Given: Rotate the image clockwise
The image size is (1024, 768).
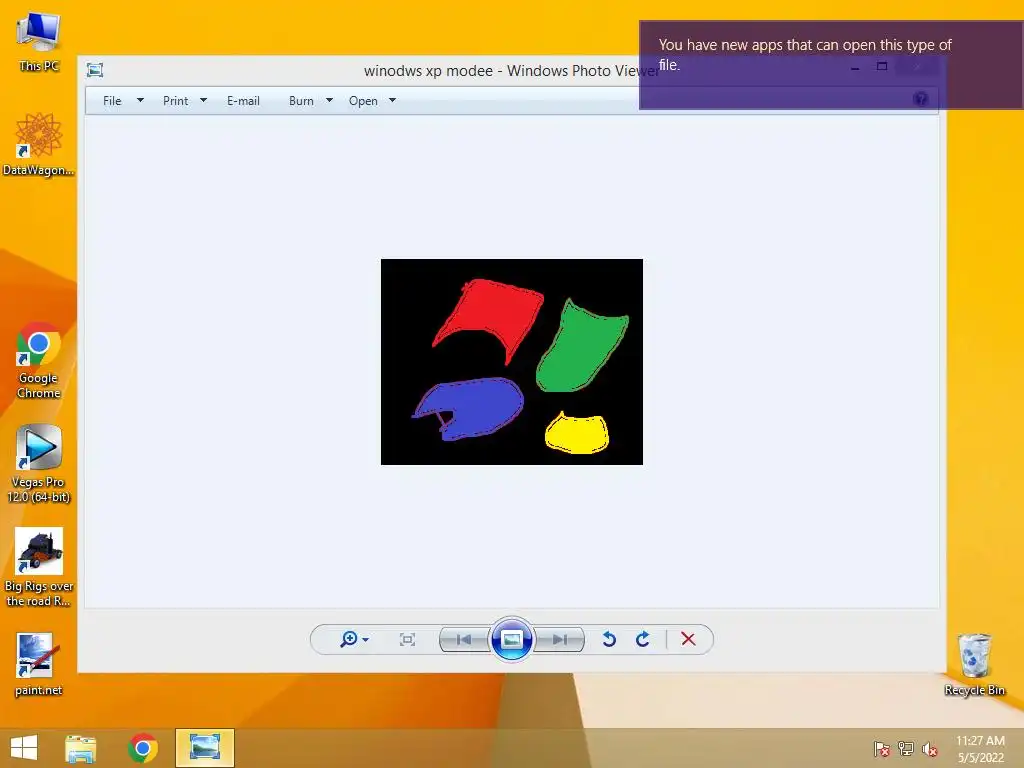Looking at the screenshot, I should [x=643, y=639].
